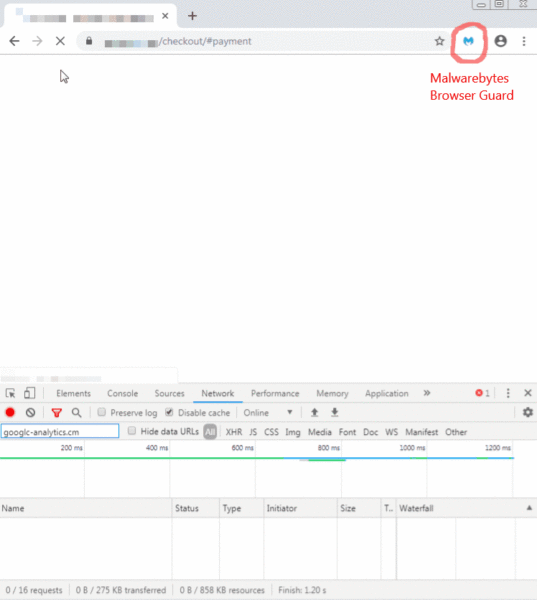537x600 pixels.
Task: Enable Preserve log checkbox
Action: point(101,412)
